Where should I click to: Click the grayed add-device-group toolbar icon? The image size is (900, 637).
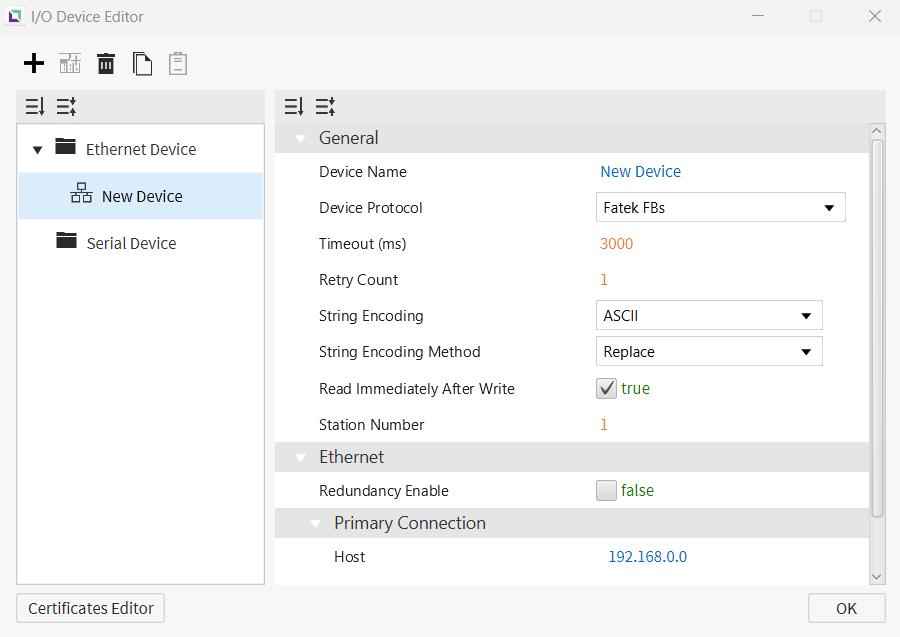coord(70,63)
